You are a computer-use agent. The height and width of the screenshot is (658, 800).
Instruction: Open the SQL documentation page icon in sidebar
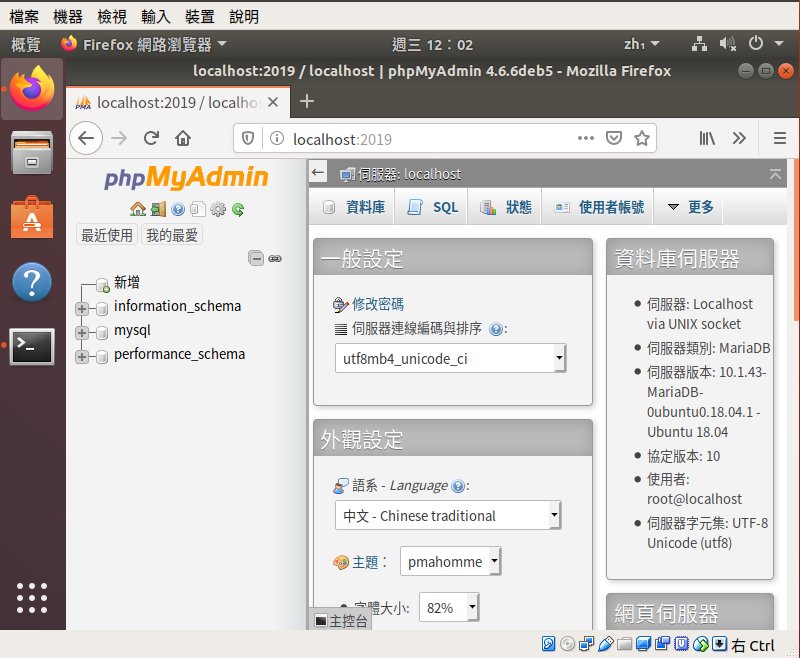coord(198,209)
